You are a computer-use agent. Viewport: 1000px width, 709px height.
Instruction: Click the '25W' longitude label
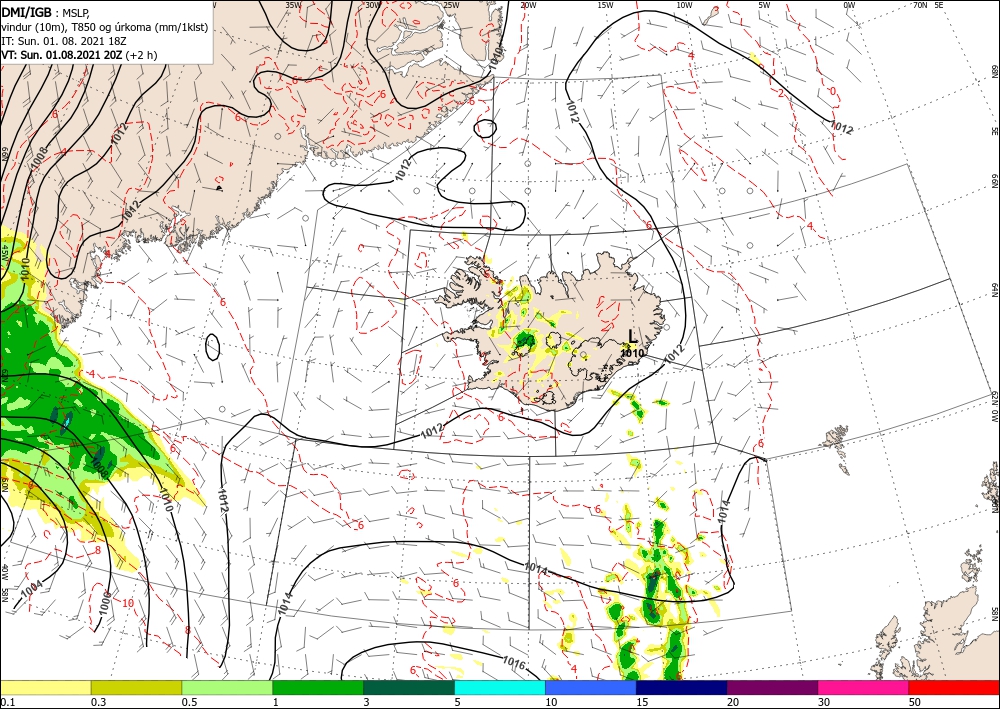tap(451, 5)
